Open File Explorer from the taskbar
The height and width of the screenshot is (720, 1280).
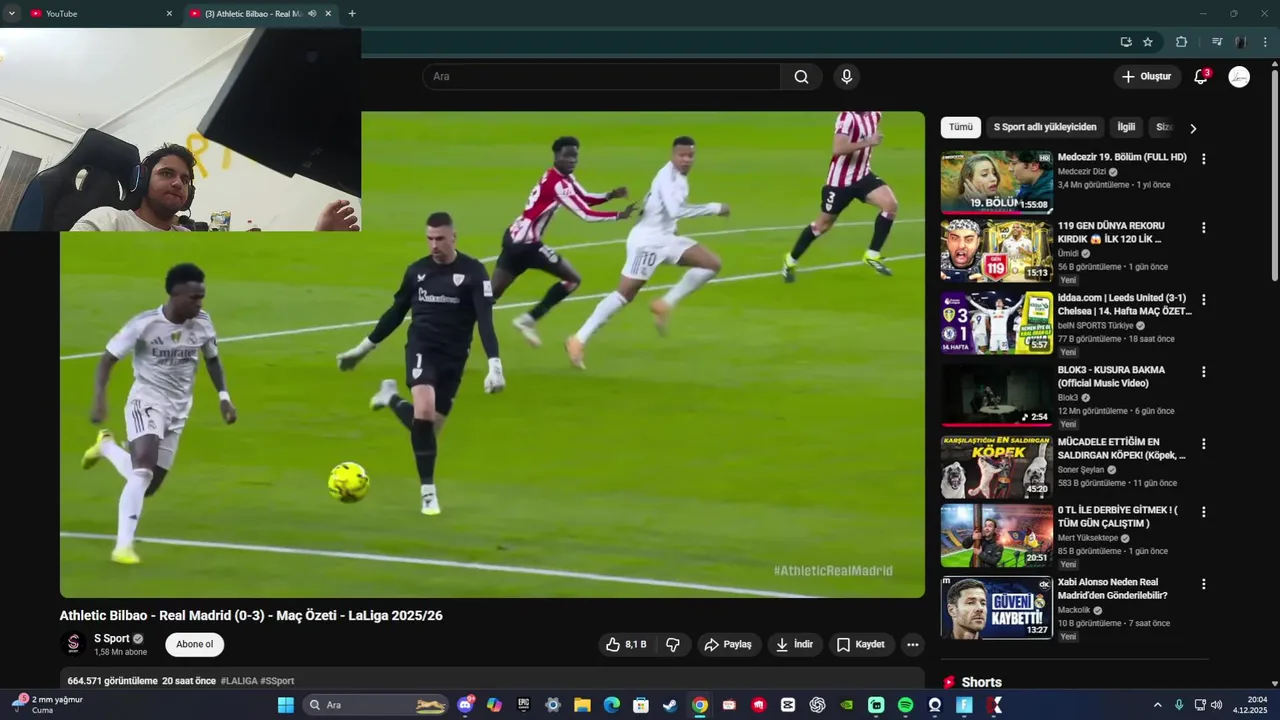(x=582, y=705)
